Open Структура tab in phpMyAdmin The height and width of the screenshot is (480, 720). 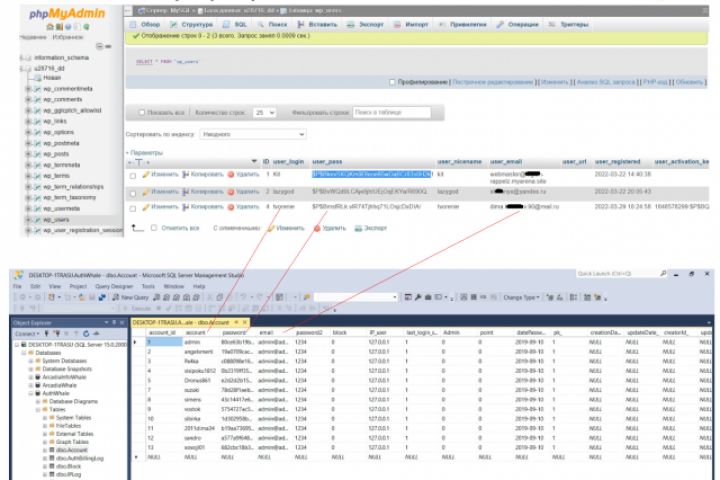click(x=191, y=24)
